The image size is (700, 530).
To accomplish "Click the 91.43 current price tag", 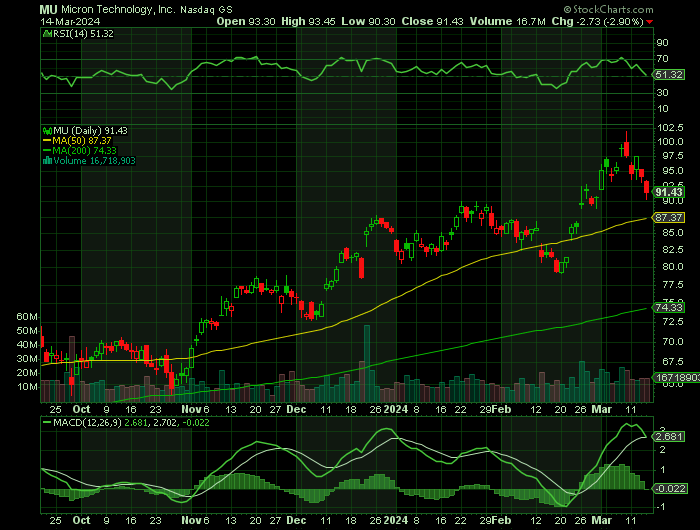I will point(669,194).
